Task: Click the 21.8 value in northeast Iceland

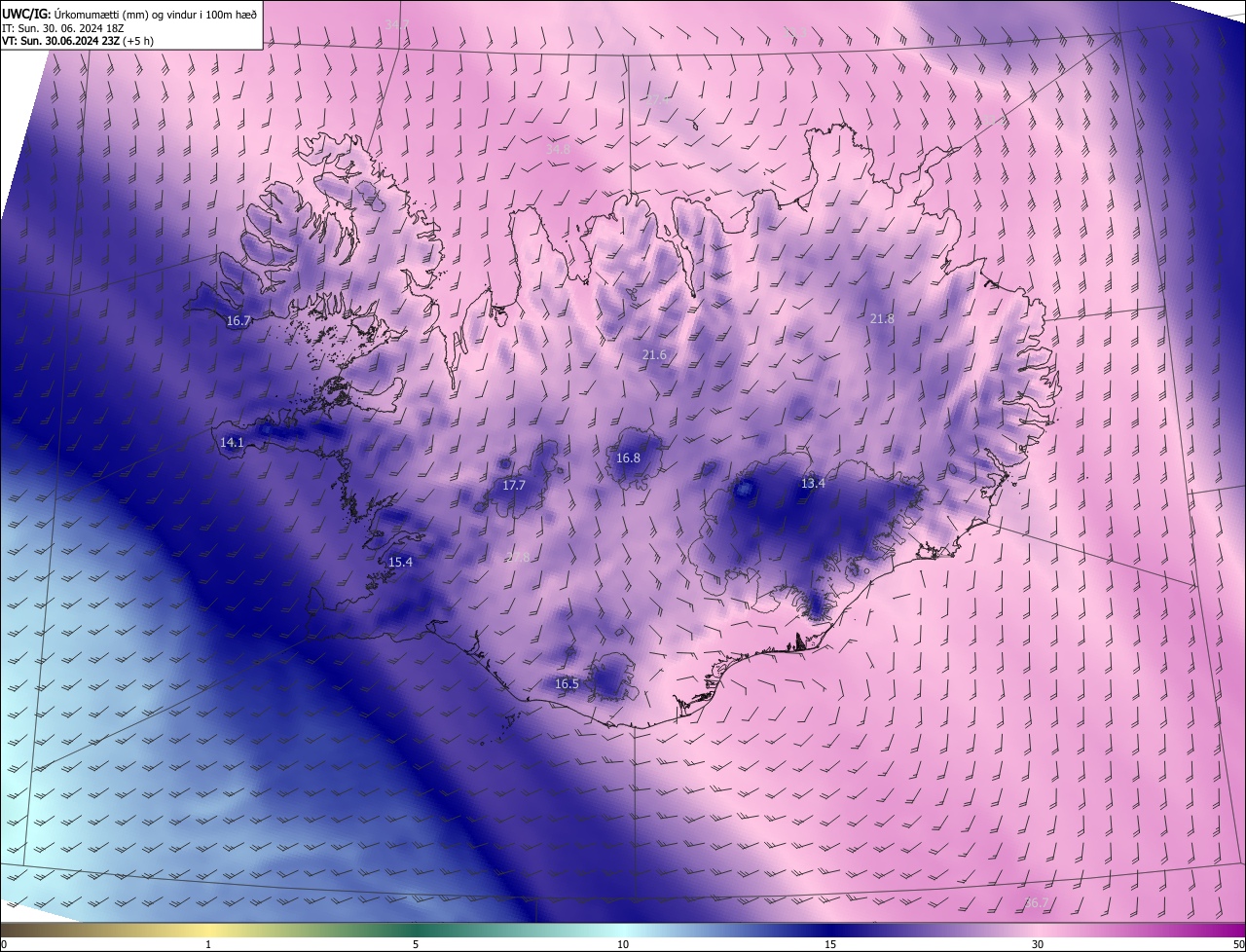Action: pos(882,318)
